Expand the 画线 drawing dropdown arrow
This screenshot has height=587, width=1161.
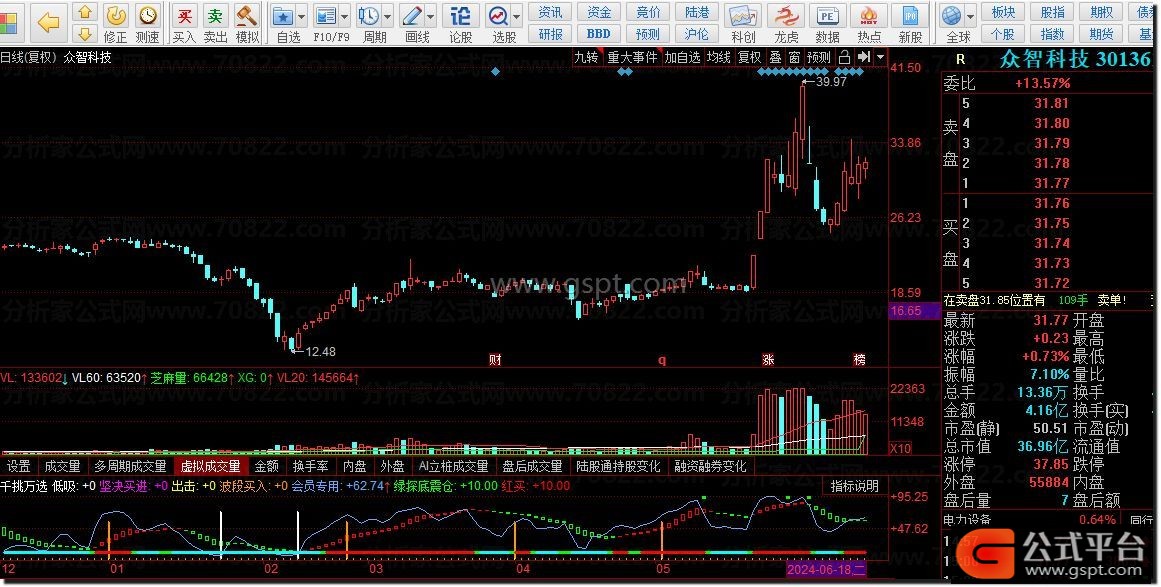[431, 16]
